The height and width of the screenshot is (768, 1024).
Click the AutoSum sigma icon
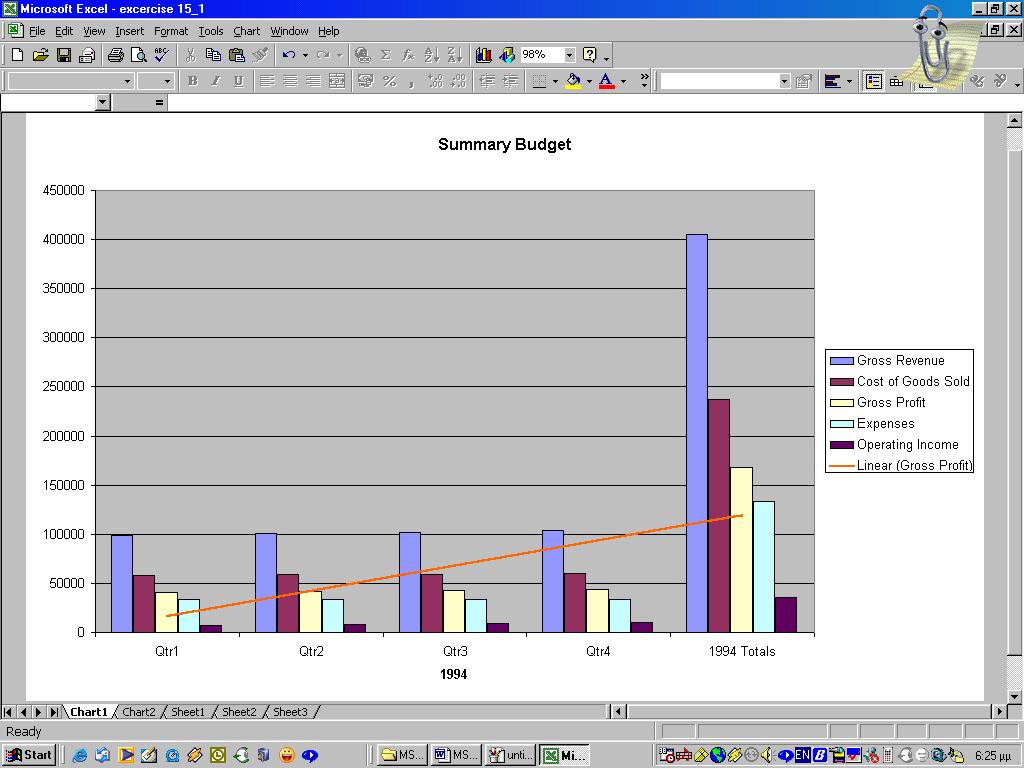click(386, 55)
